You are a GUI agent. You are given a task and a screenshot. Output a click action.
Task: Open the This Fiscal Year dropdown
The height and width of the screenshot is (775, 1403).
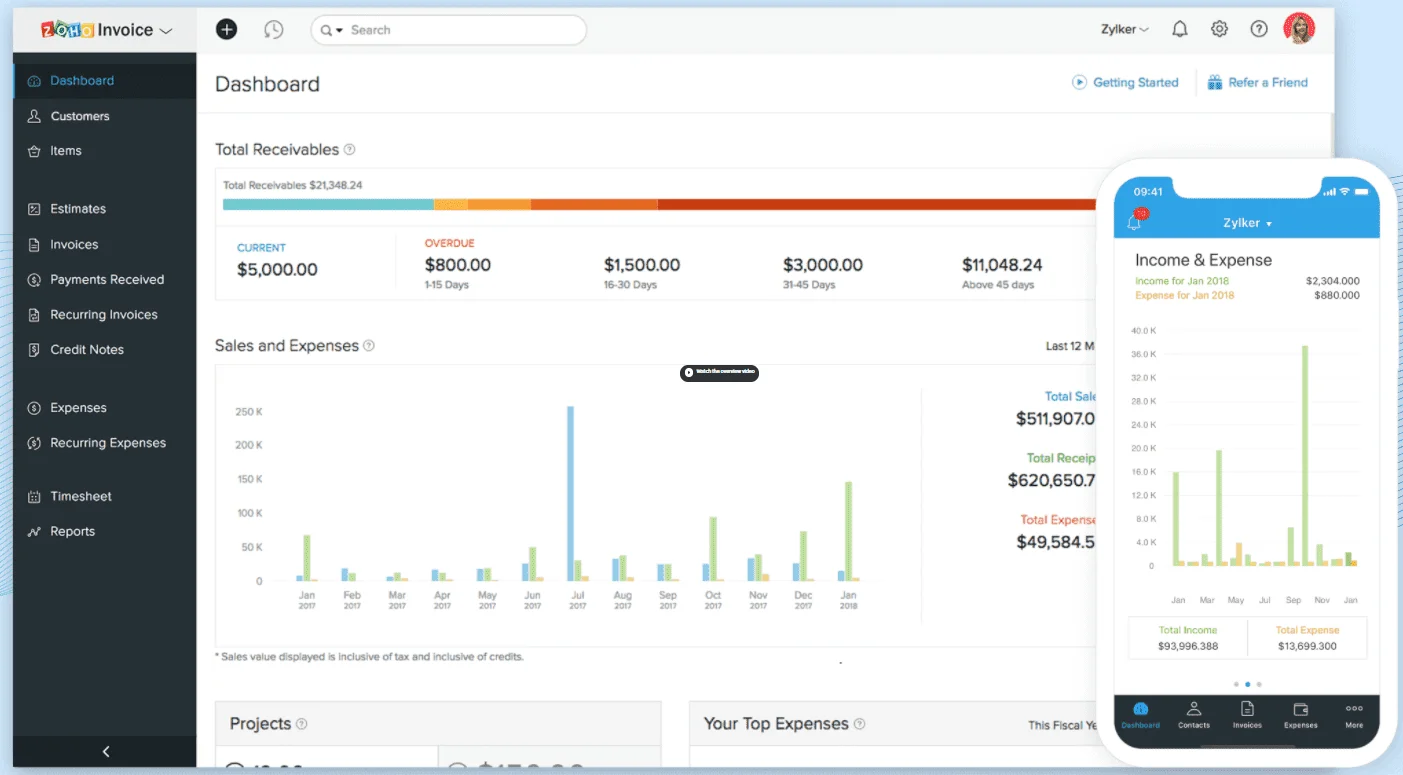[1062, 725]
